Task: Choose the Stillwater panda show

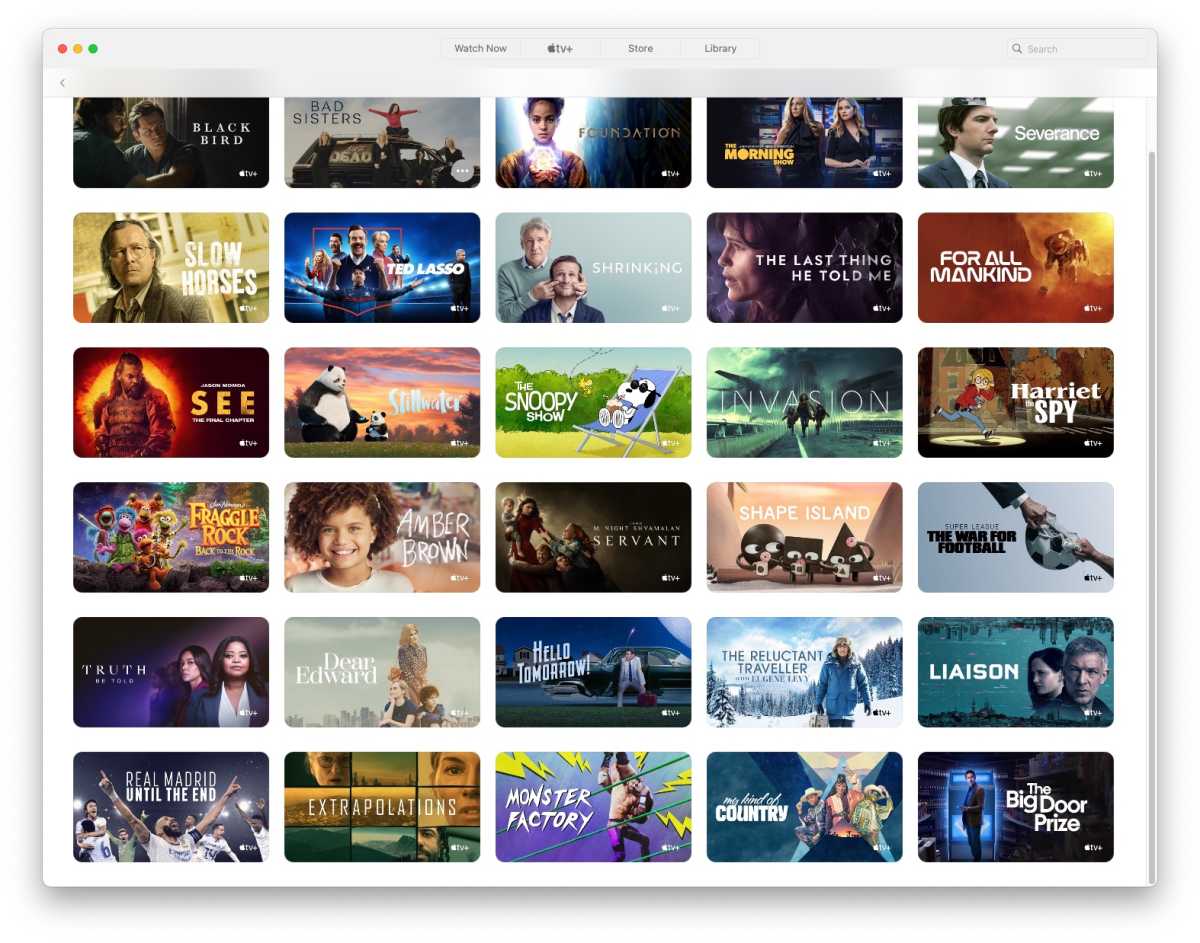Action: (x=382, y=402)
